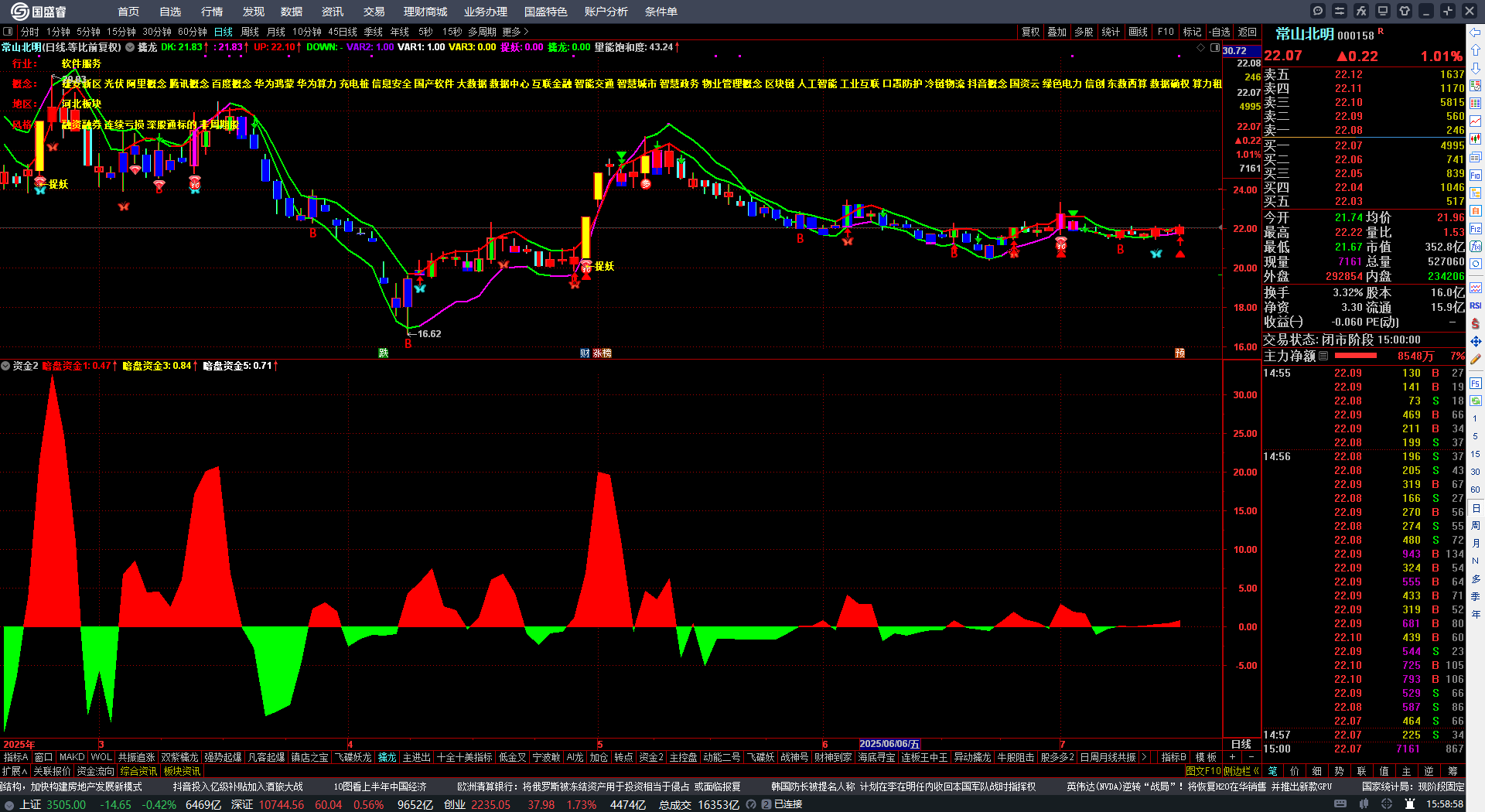The width and height of the screenshot is (1485, 812).
Task: Click 常山北明 stock name header
Action: tap(1304, 34)
